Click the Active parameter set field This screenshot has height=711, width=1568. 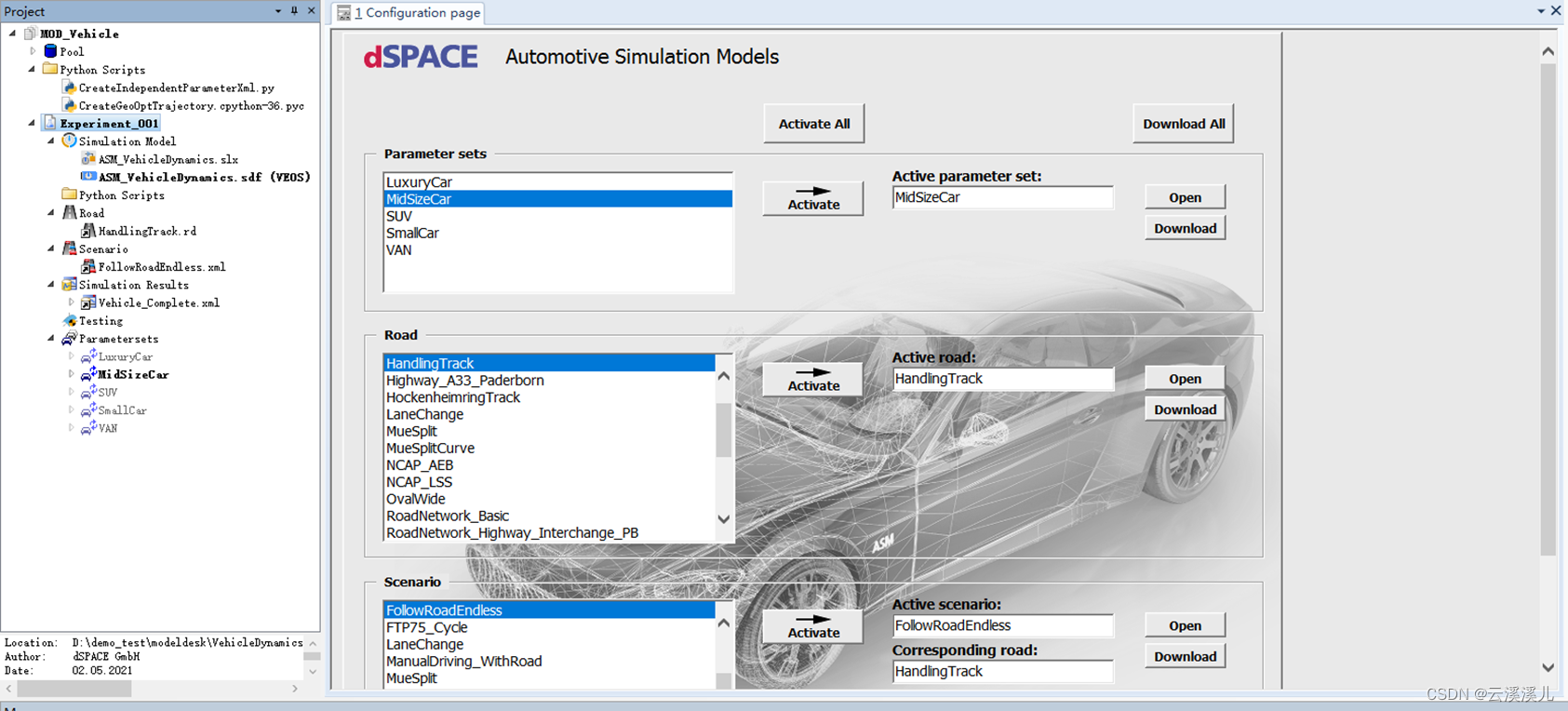coord(1002,197)
